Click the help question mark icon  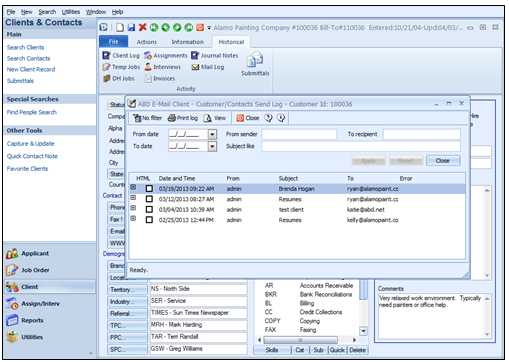point(269,118)
